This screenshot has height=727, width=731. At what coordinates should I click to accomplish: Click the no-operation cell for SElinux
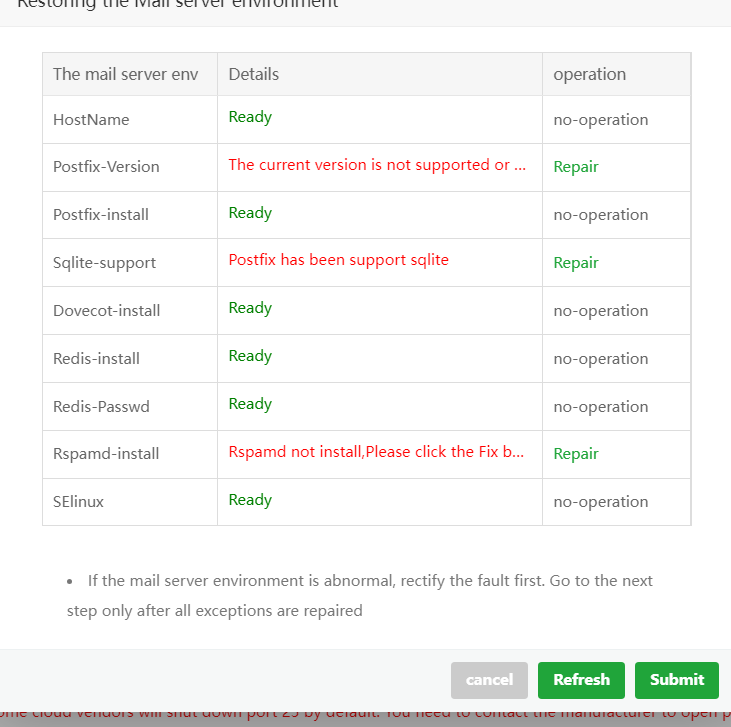[600, 502]
